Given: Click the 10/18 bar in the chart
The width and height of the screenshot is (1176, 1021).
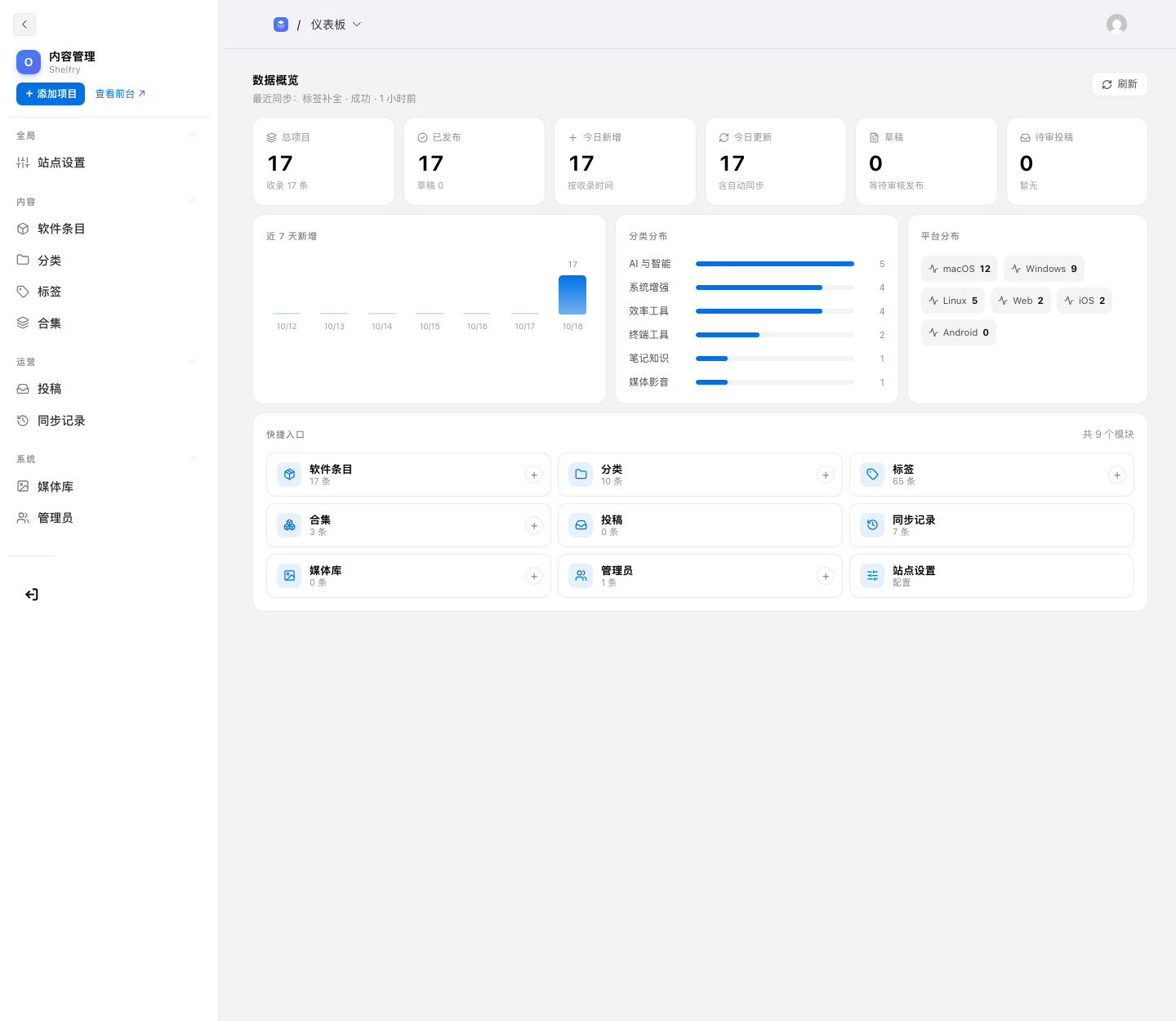Looking at the screenshot, I should [x=572, y=295].
